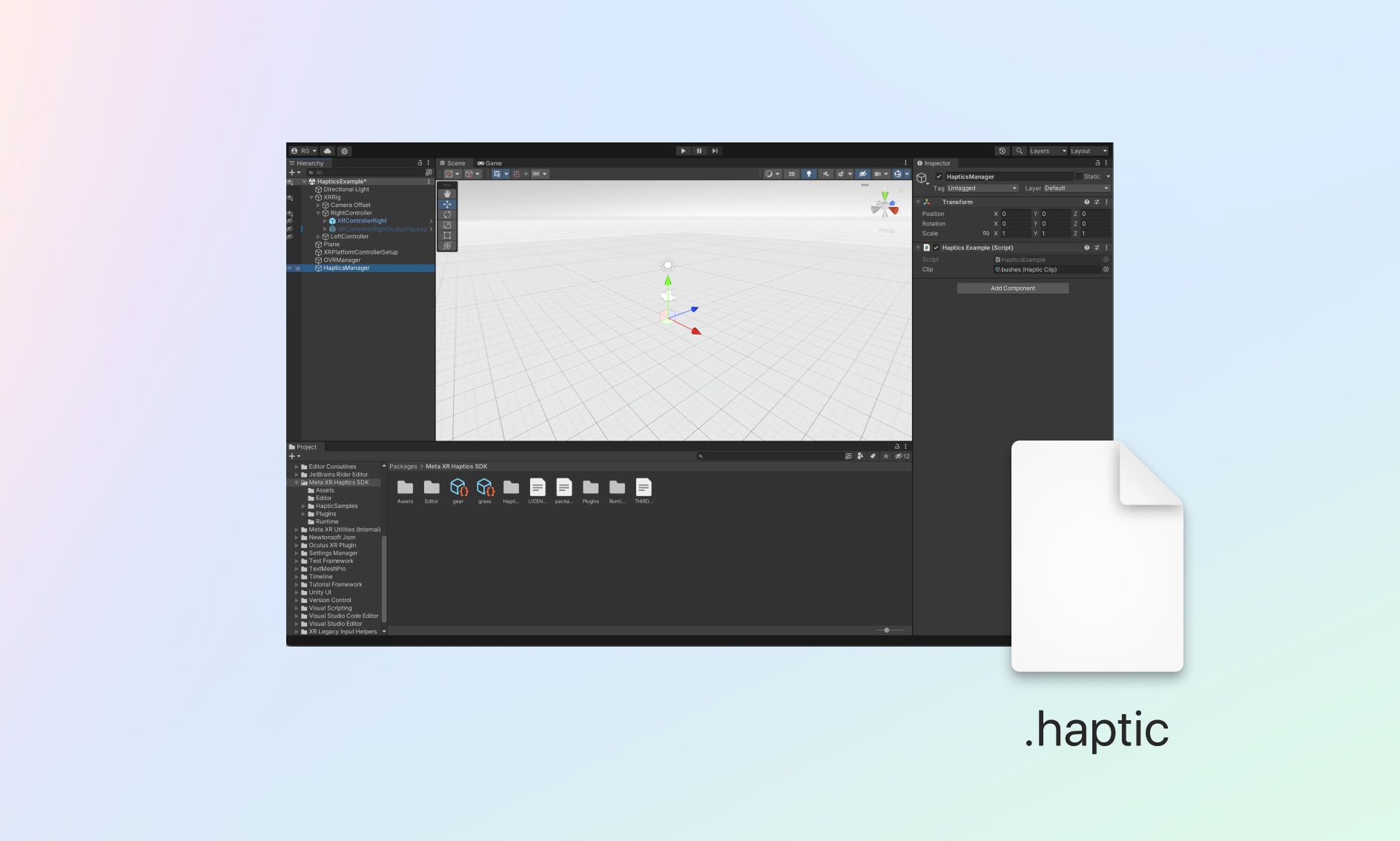Screen dimensions: 1400x841
Task: Lock the Inspector panel
Action: tap(1097, 163)
